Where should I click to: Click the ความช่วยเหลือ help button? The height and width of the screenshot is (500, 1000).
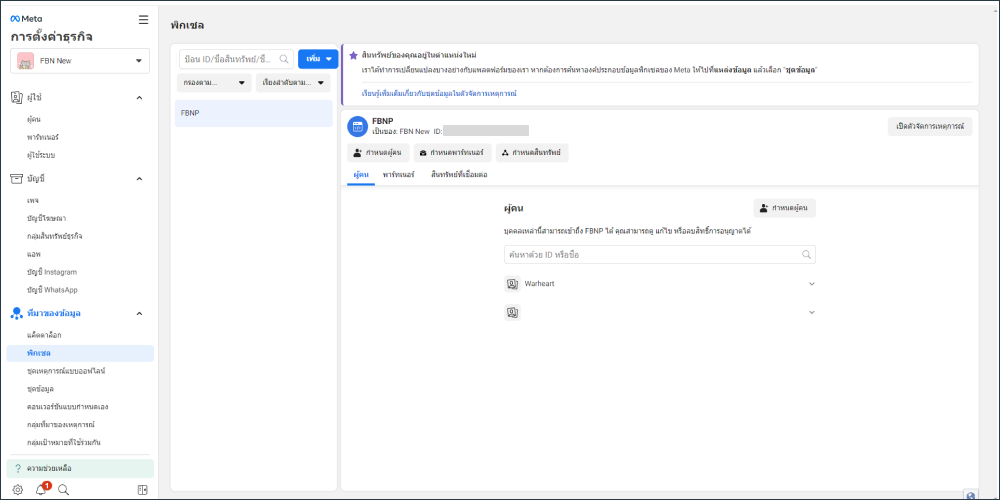(x=80, y=468)
